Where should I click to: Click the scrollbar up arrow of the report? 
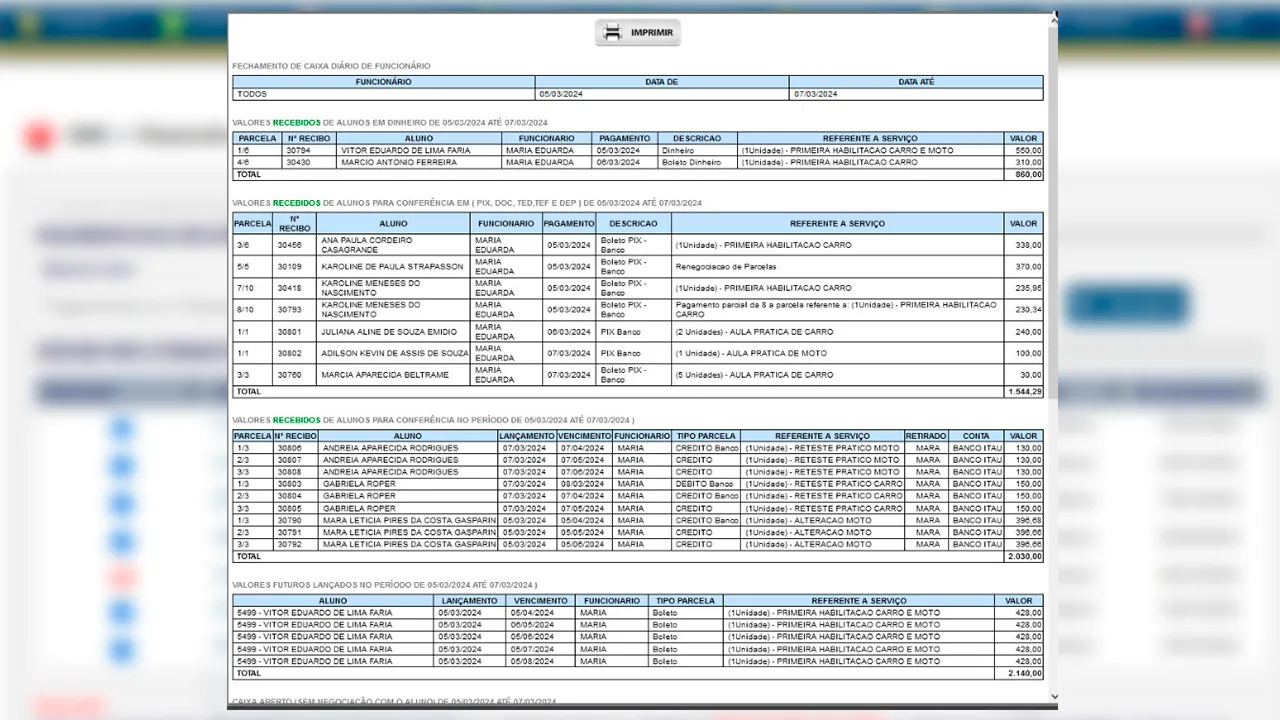coord(1053,18)
